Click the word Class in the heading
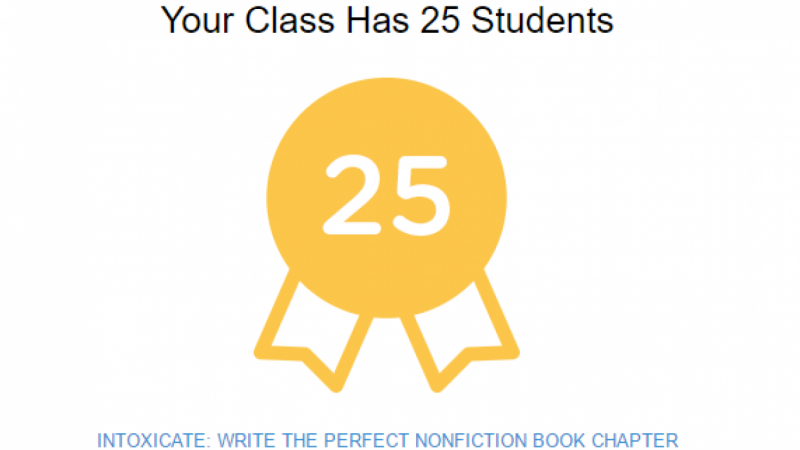Image resolution: width=800 pixels, height=450 pixels. (x=289, y=20)
